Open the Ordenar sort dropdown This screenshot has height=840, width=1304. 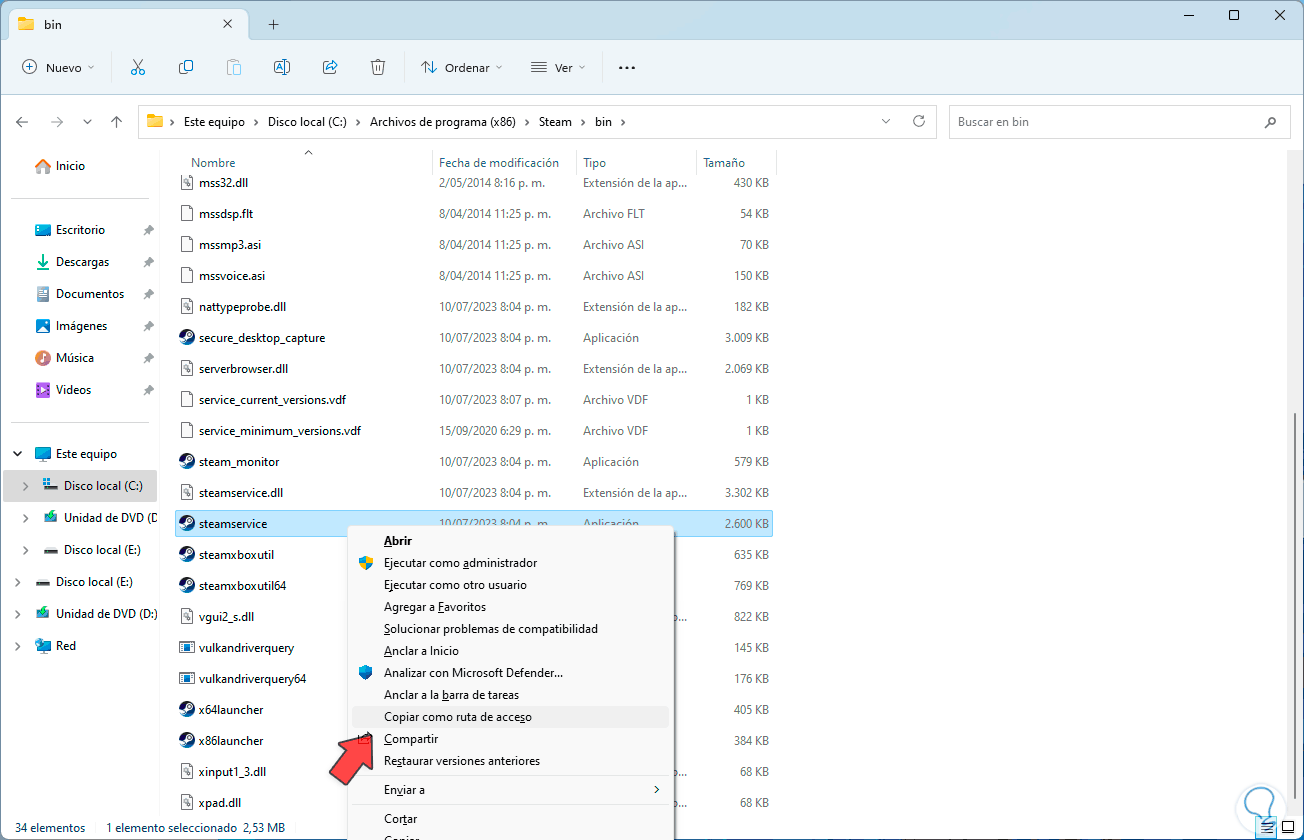[461, 68]
